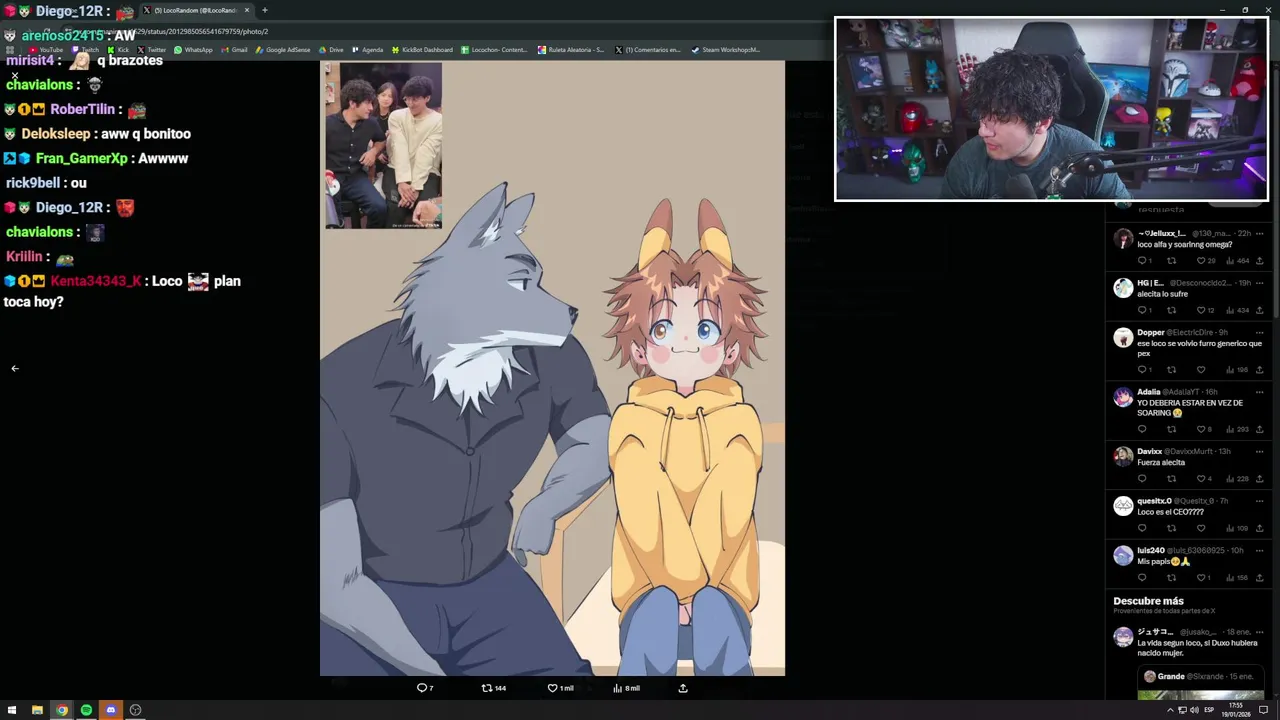Open File Explorer from taskbar

pyautogui.click(x=37, y=710)
